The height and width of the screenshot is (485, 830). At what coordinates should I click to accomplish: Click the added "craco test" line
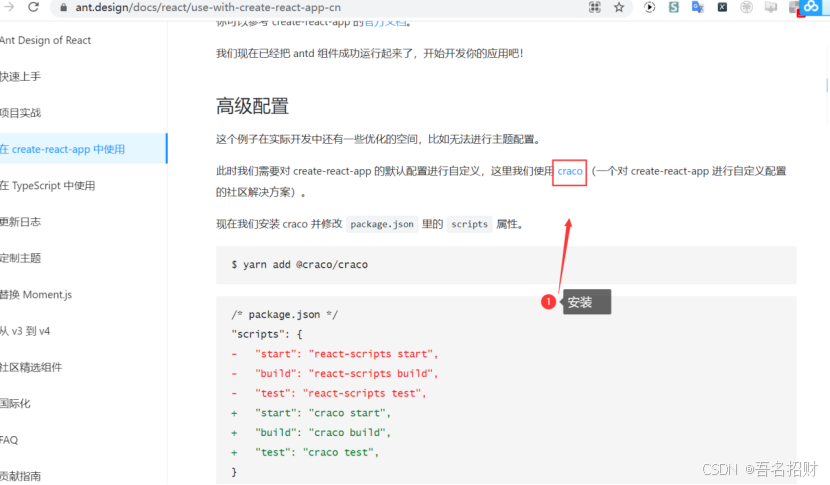click(x=305, y=452)
